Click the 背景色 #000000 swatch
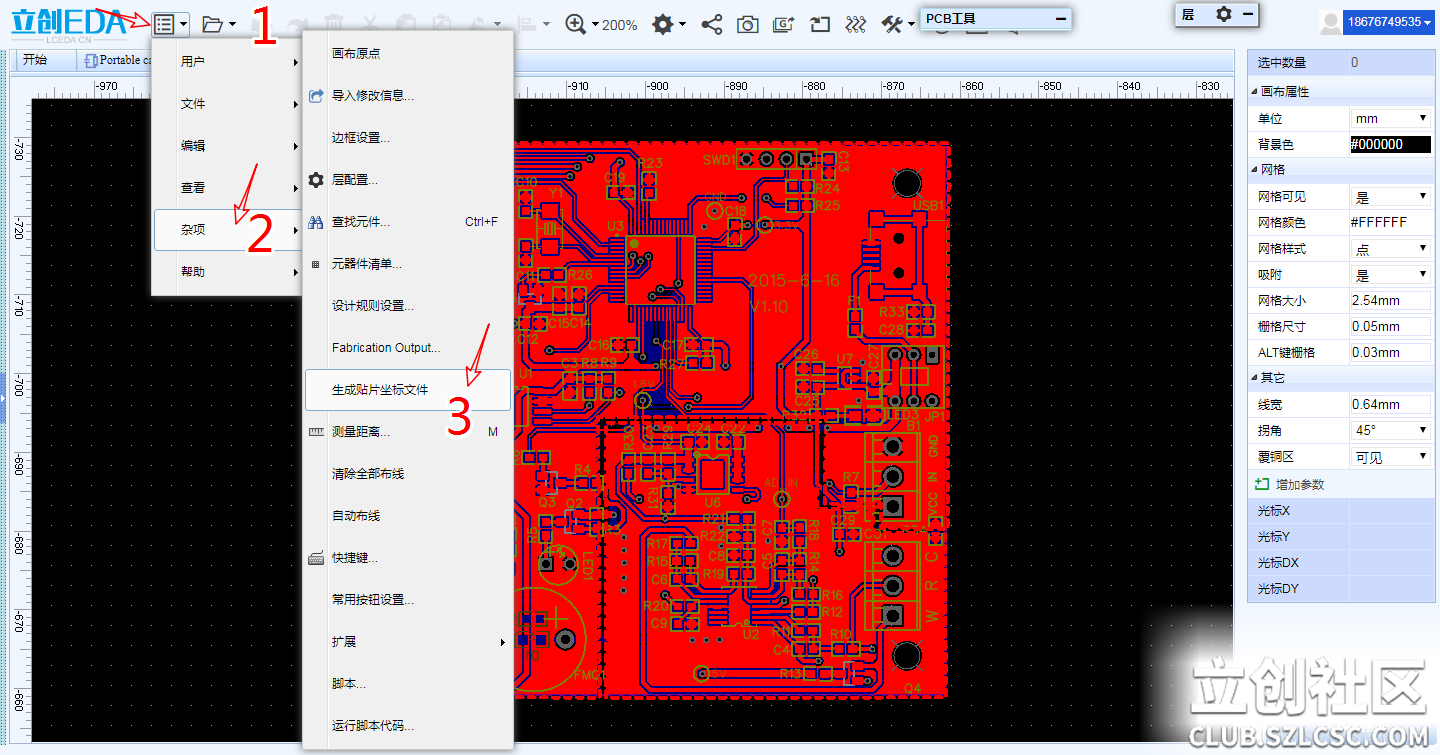This screenshot has width=1440, height=755. (x=1390, y=144)
